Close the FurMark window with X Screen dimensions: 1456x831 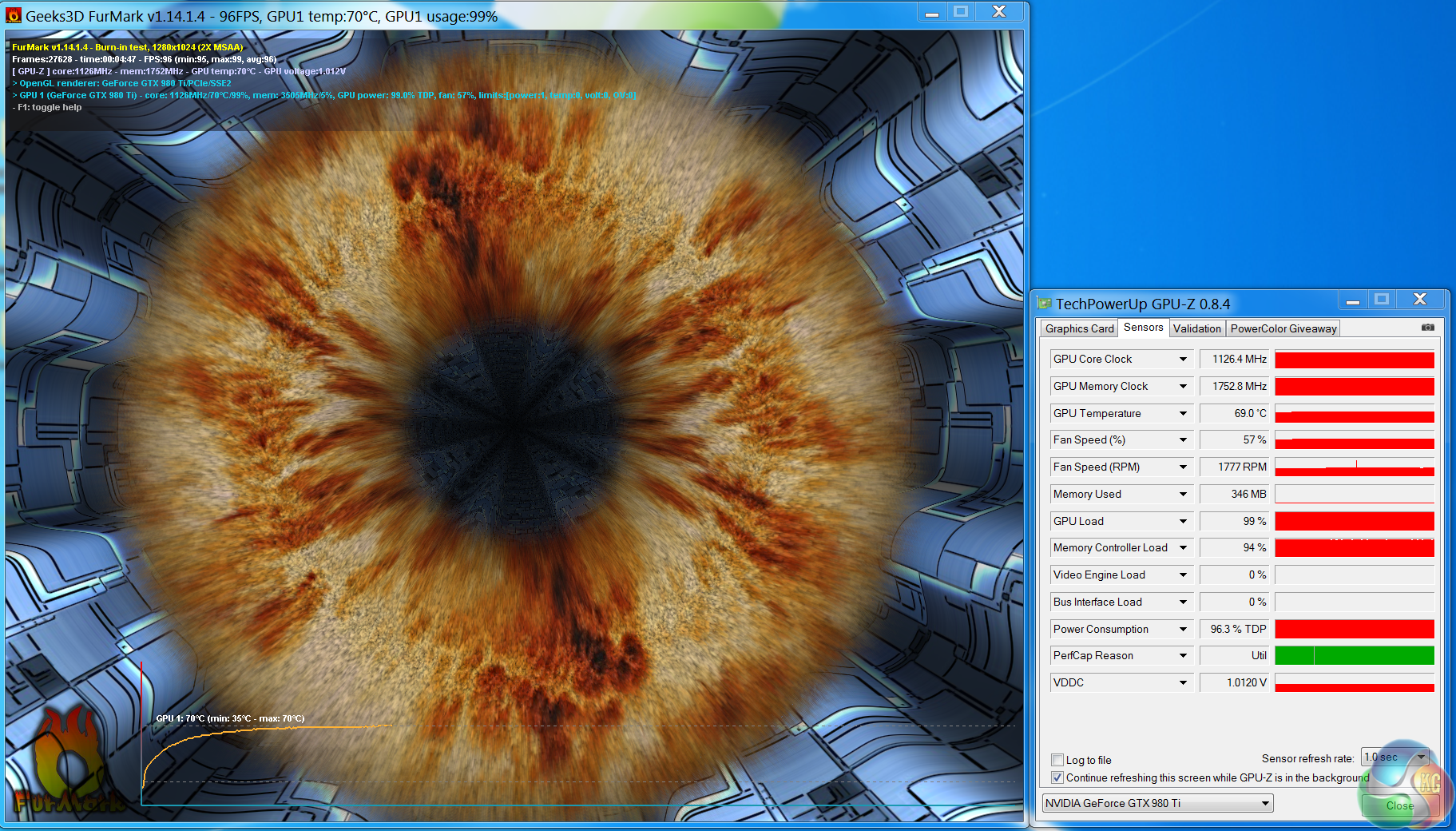[998, 12]
